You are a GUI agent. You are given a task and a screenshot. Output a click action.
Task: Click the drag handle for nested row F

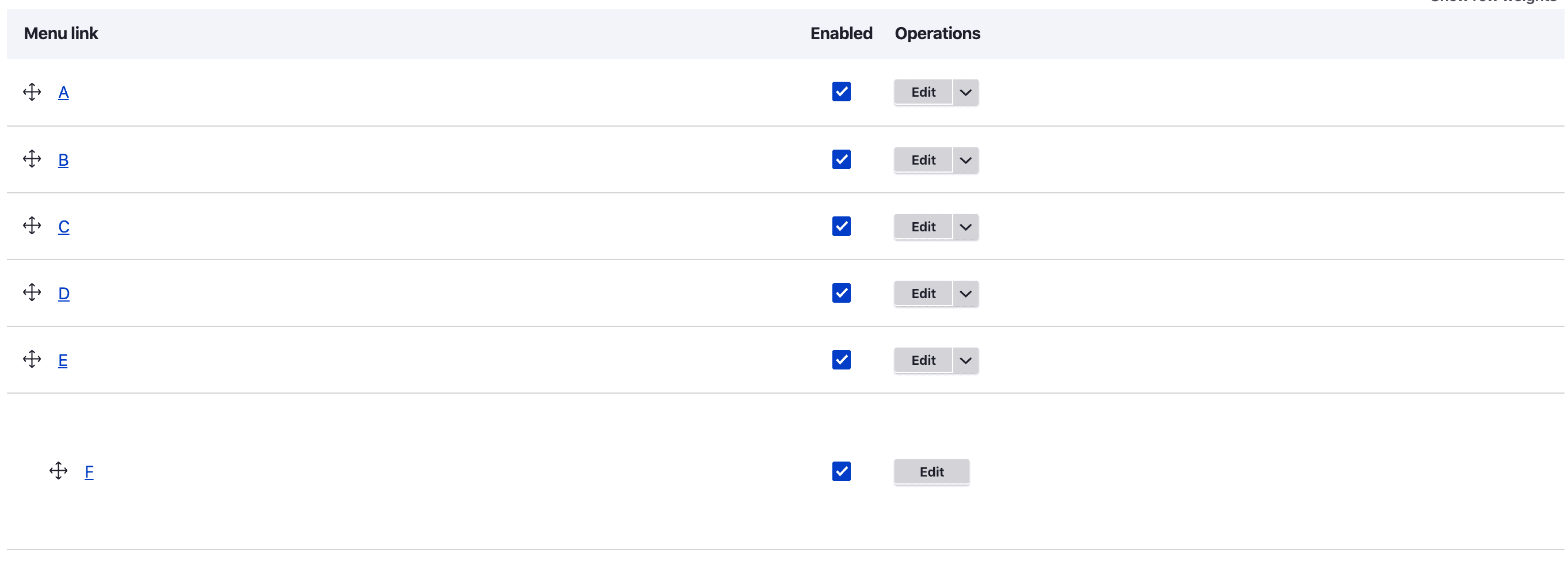(59, 471)
